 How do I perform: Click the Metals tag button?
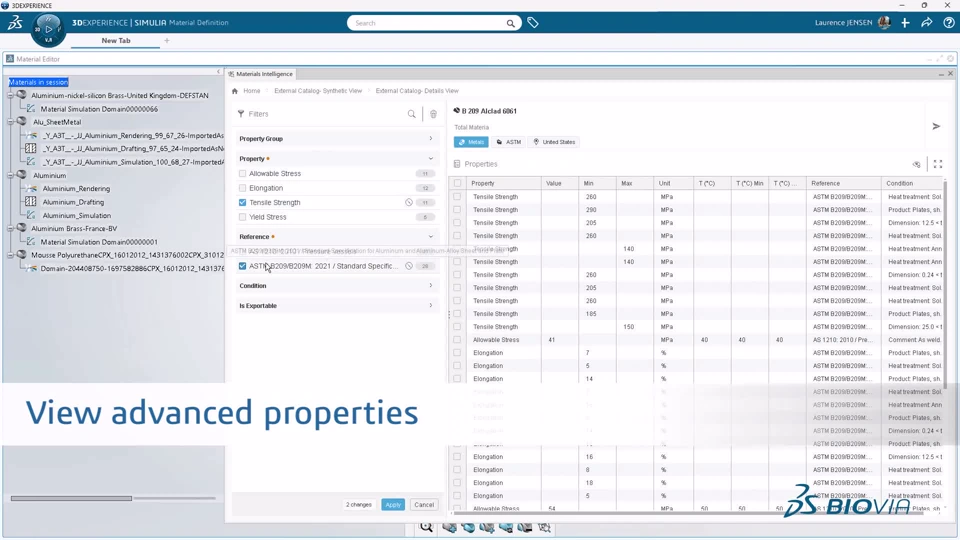coord(471,142)
